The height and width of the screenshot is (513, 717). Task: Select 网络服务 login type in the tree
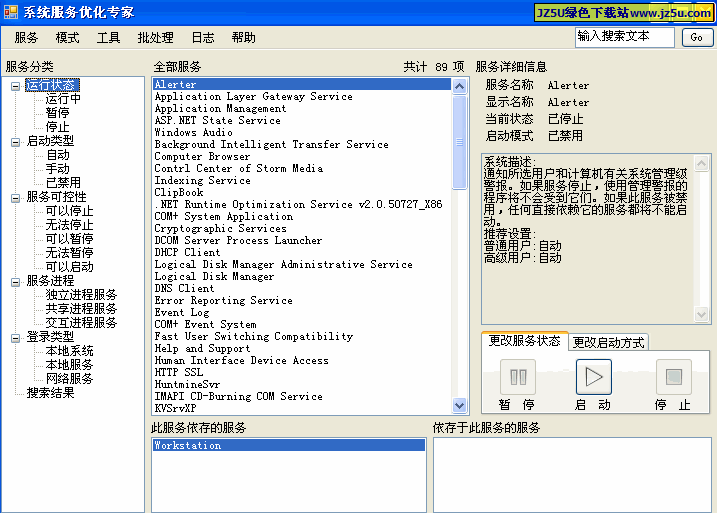(x=70, y=379)
